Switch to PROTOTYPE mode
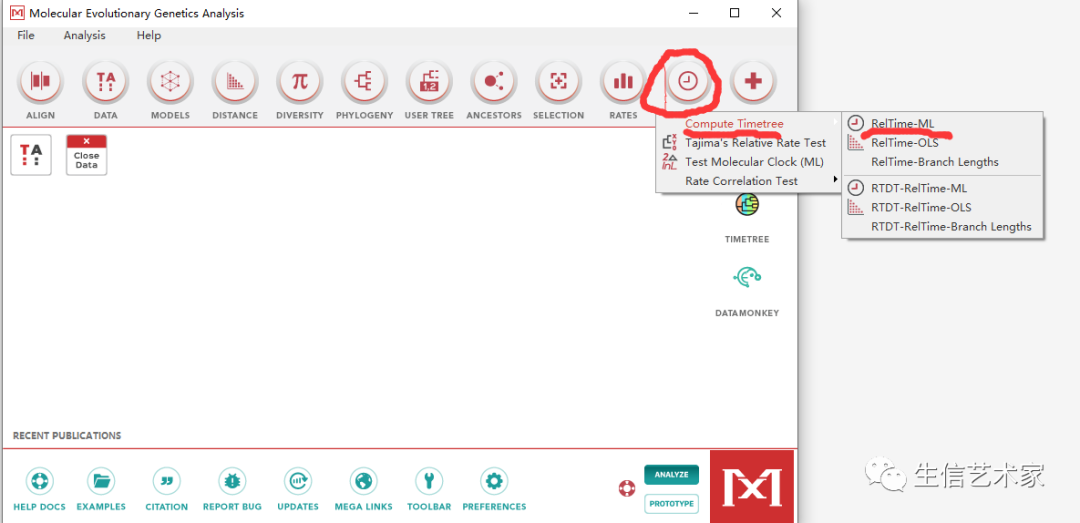Viewport: 1080px width, 523px height. 672,504
